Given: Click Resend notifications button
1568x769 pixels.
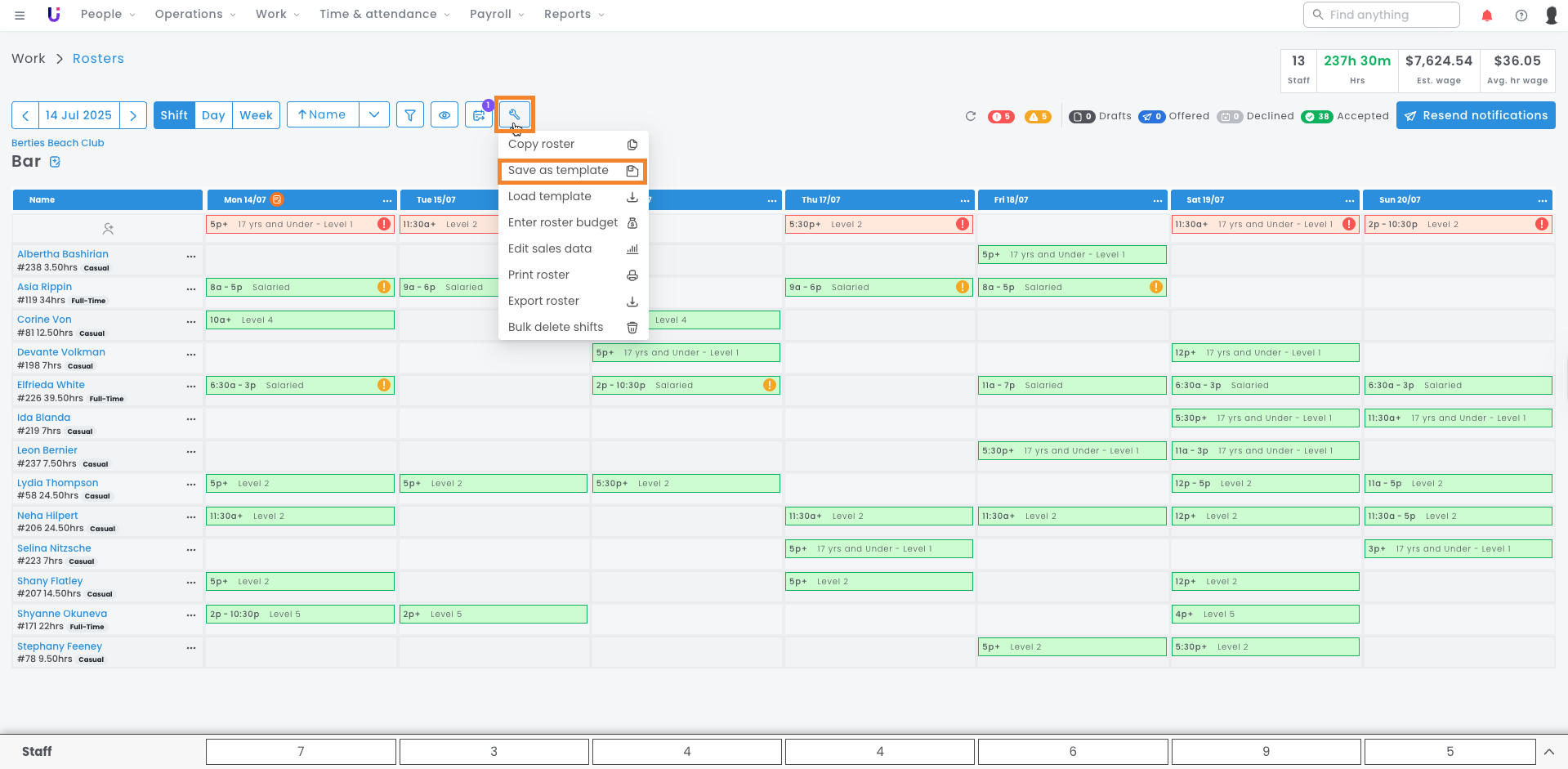Looking at the screenshot, I should (x=1476, y=115).
